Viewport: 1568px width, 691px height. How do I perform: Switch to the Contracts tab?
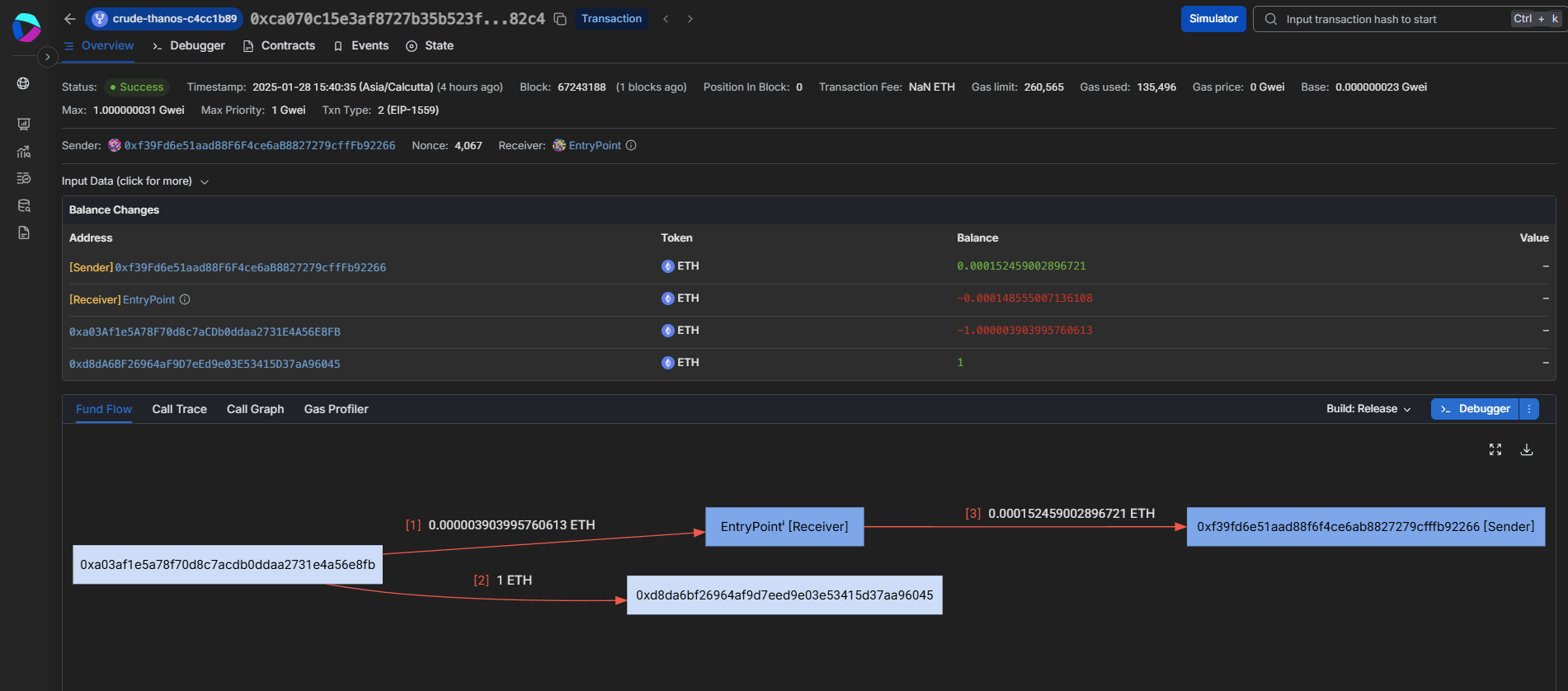280,46
